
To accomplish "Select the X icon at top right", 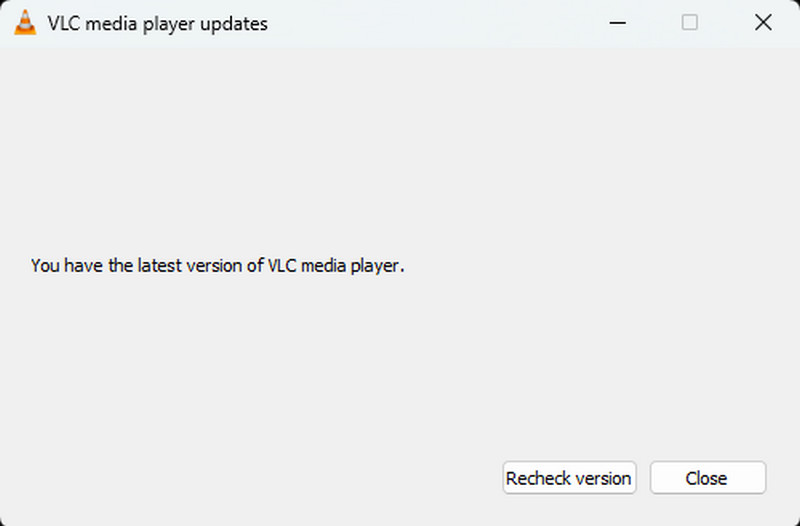I will point(763,23).
